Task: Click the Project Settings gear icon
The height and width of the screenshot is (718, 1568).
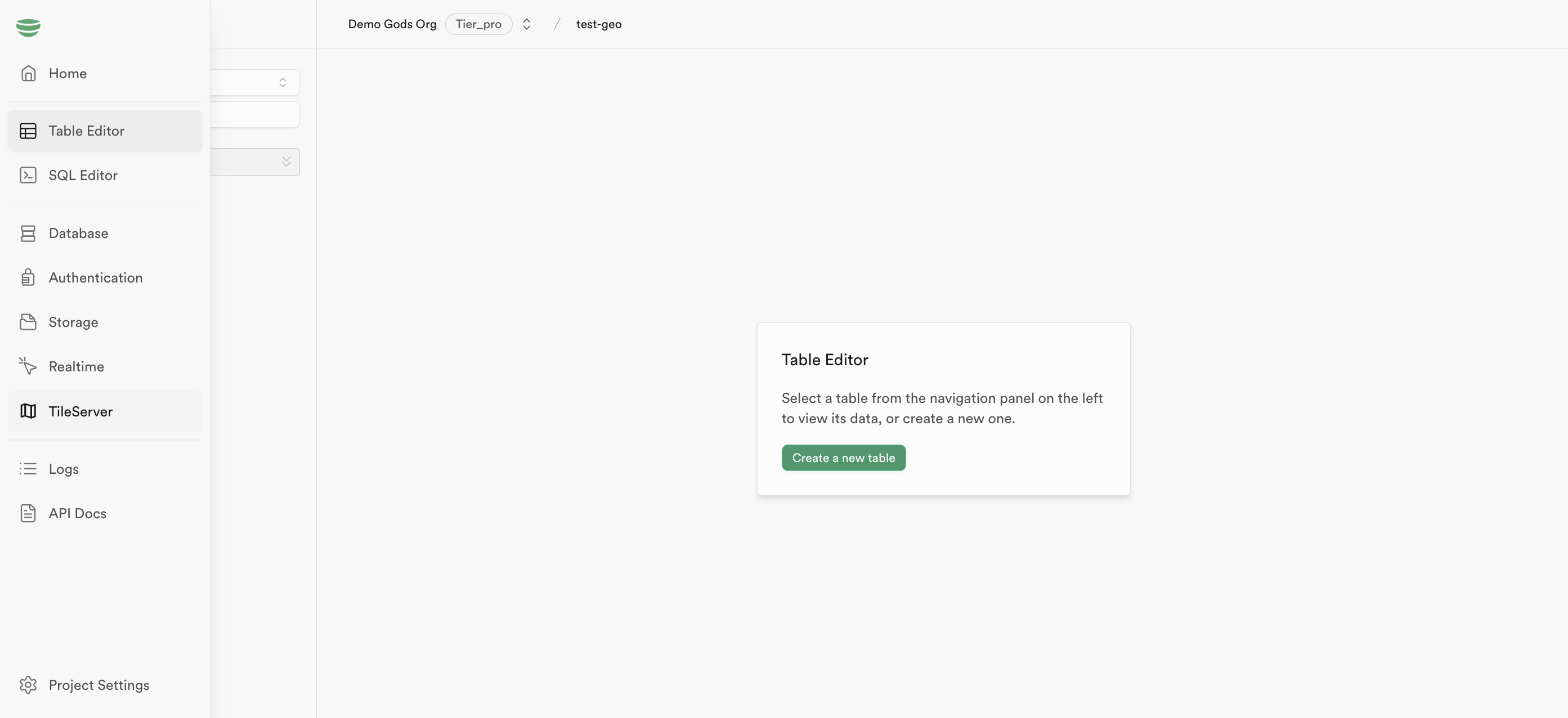Action: tap(28, 685)
